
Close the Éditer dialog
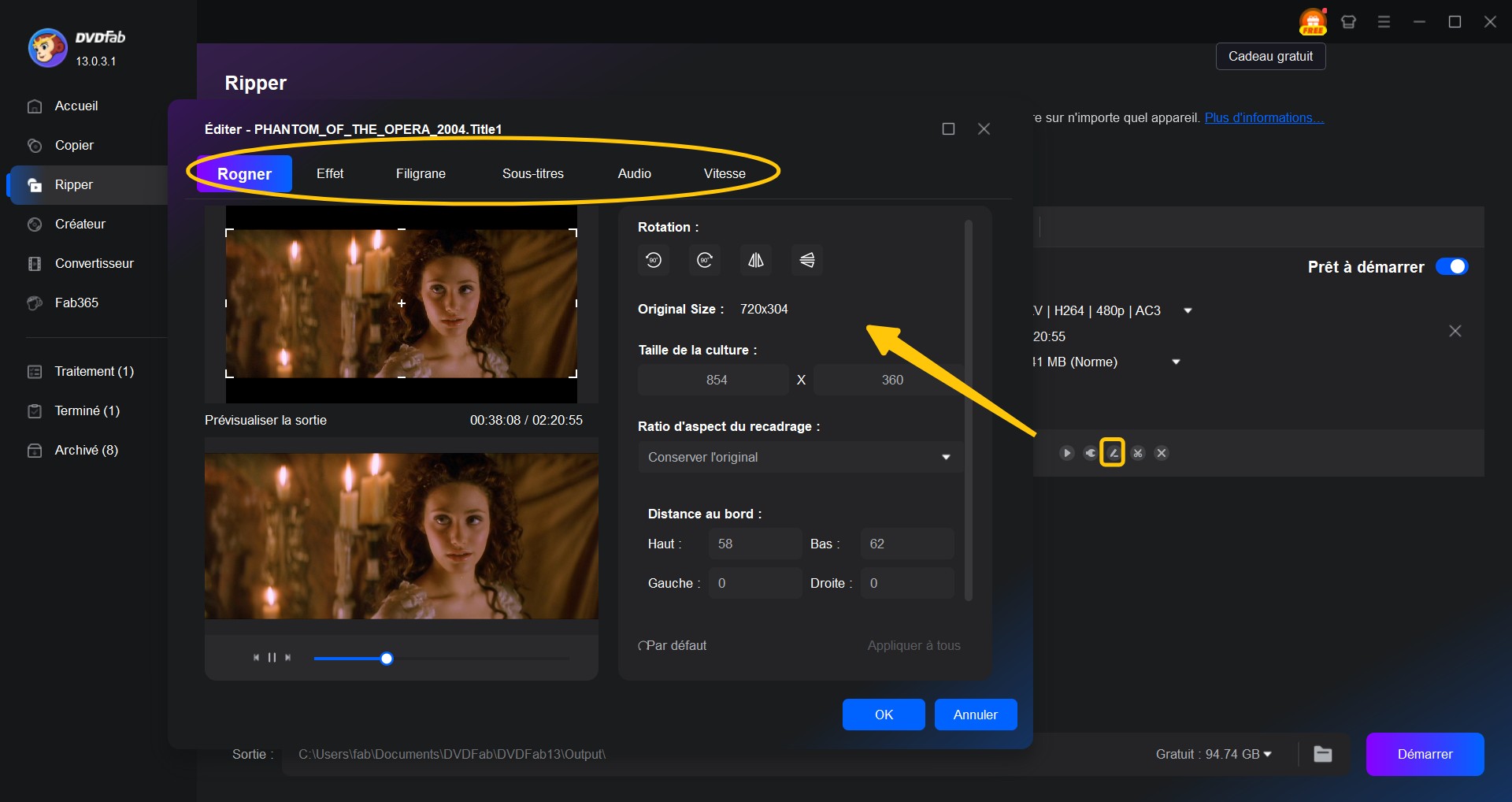[984, 128]
